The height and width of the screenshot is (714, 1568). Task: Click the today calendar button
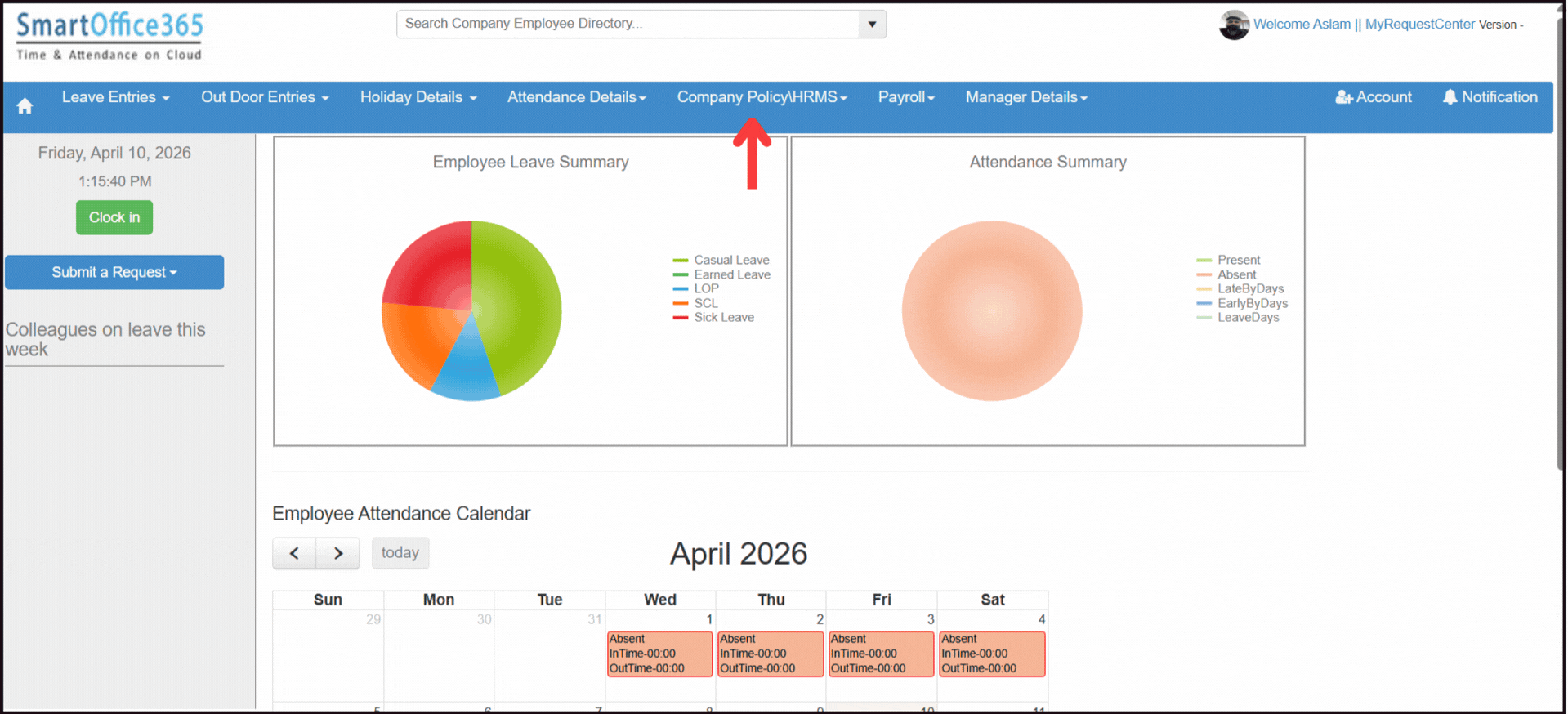point(400,553)
